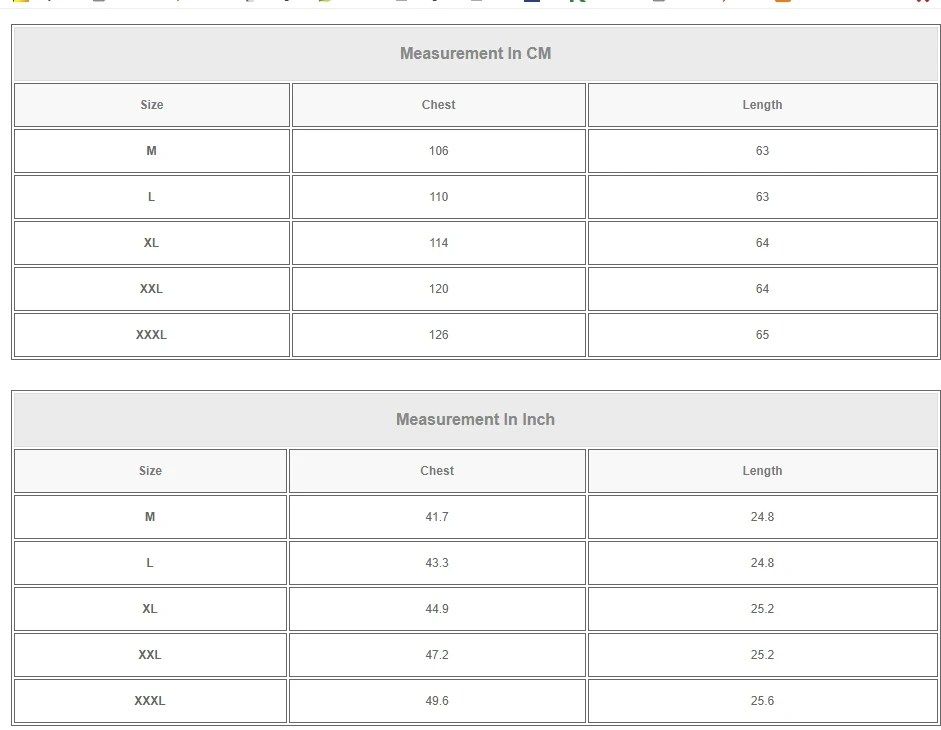The height and width of the screenshot is (730, 941).
Task: Click chest value 114 in XL row
Action: coord(438,243)
